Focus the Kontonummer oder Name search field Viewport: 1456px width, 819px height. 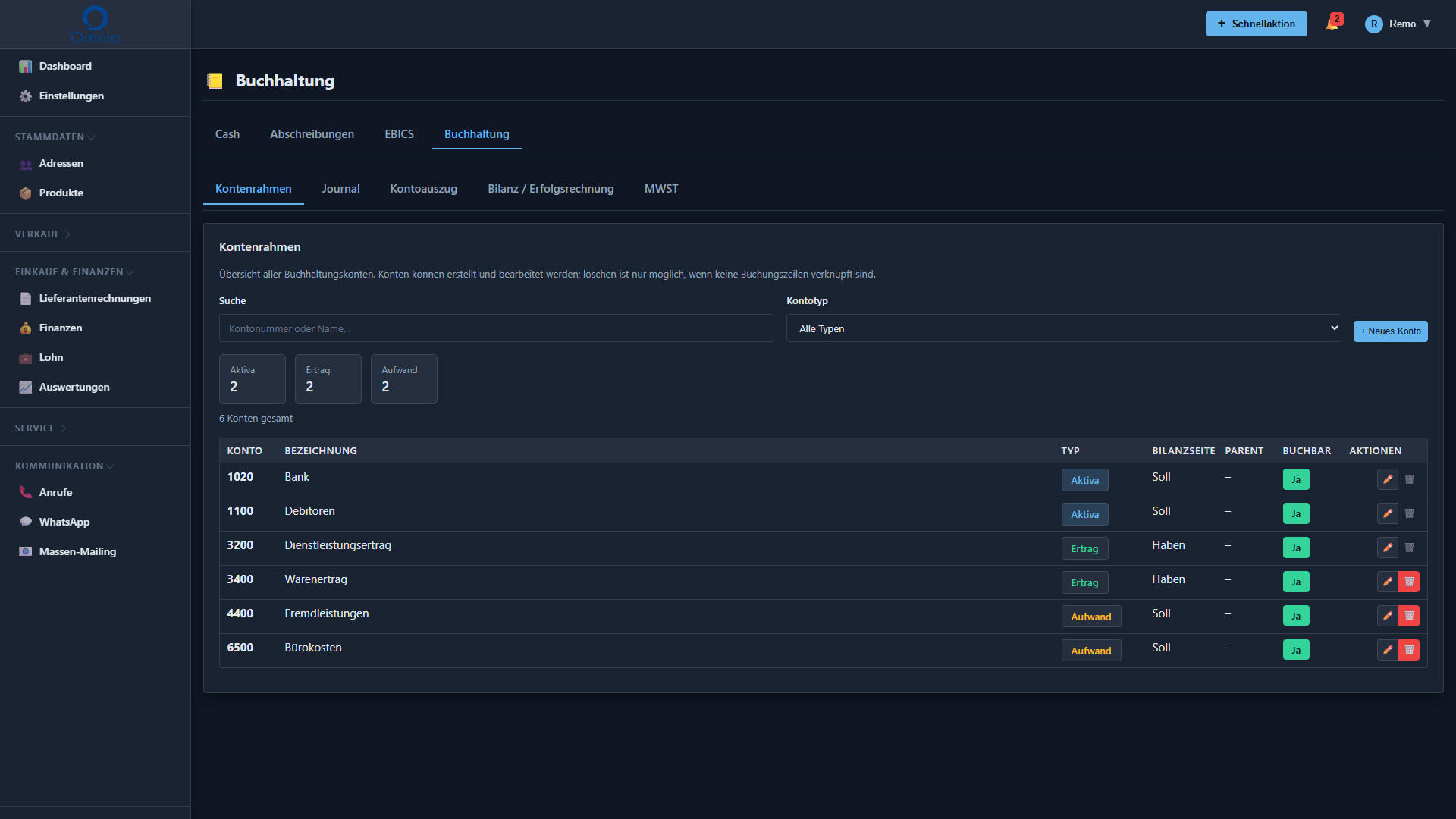click(x=496, y=328)
